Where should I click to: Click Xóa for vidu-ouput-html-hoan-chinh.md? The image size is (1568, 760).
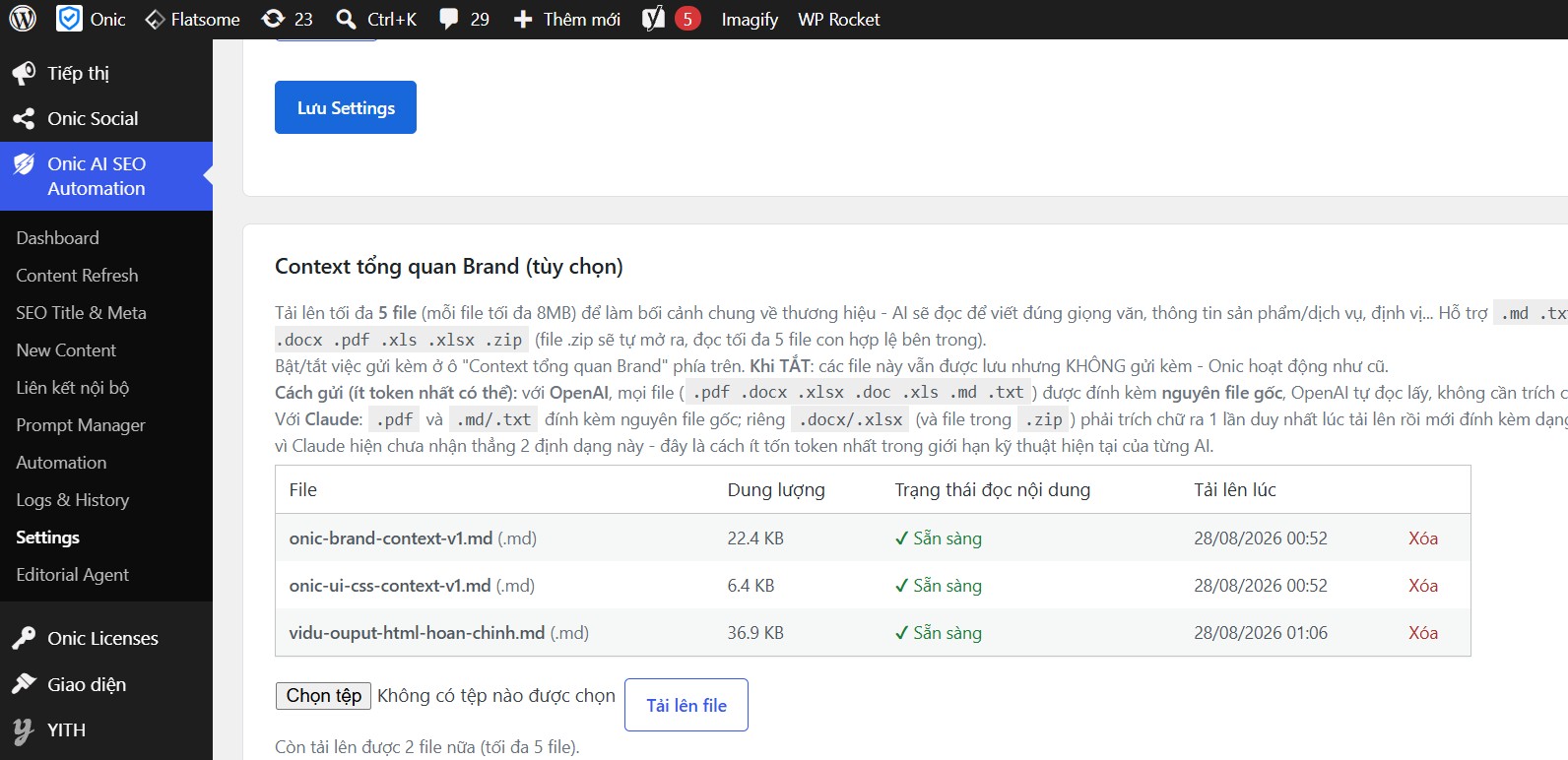pos(1423,633)
